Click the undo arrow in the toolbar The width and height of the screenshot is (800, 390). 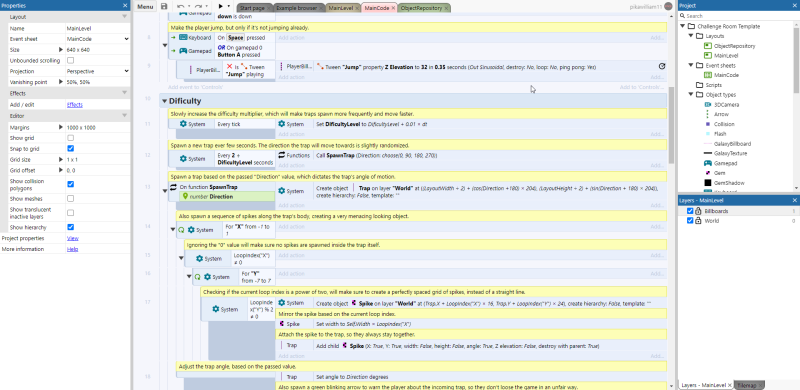click(x=181, y=7)
